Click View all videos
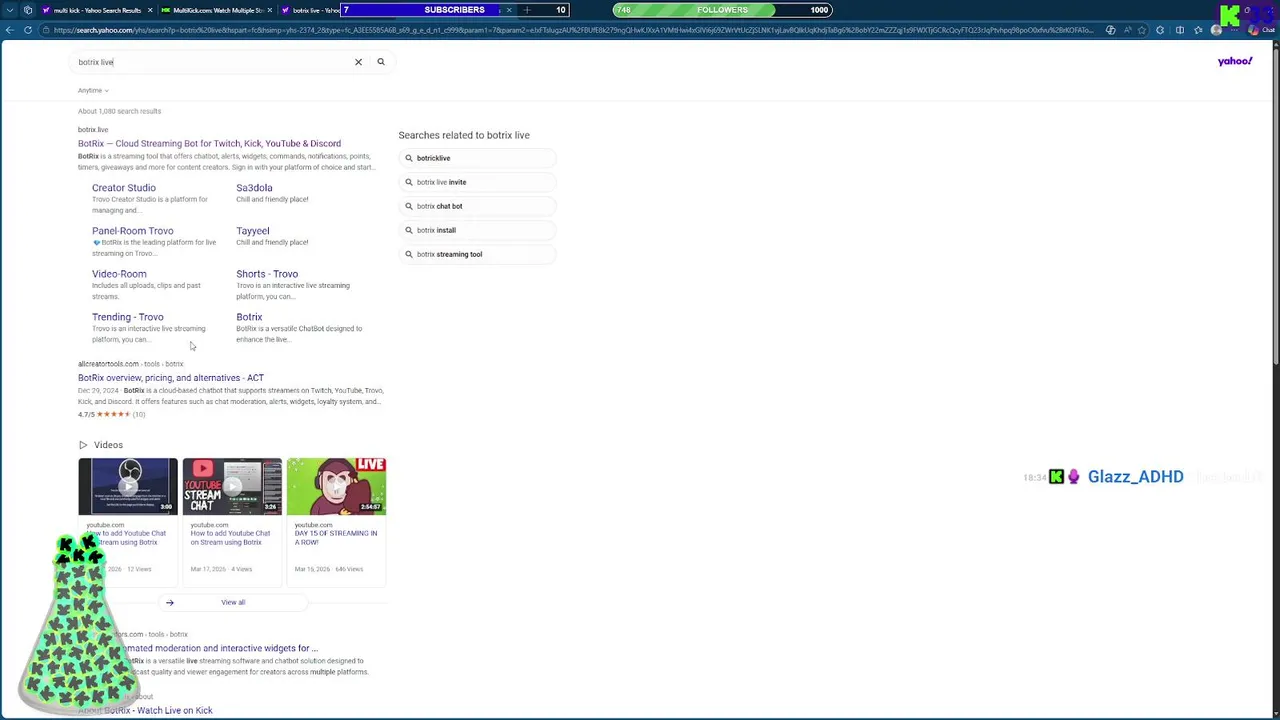 coord(233,602)
